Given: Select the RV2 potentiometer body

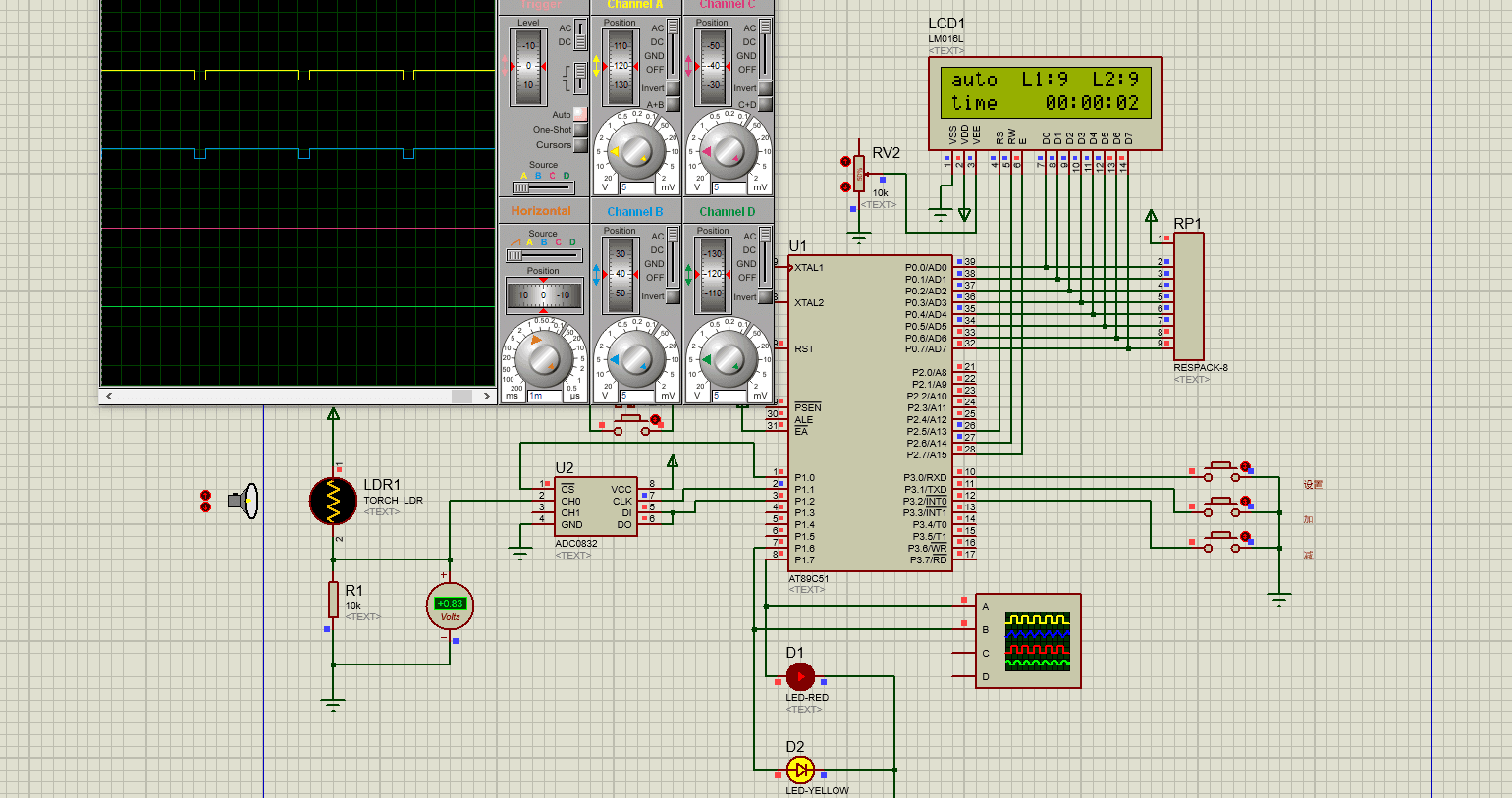Looking at the screenshot, I should [x=859, y=174].
